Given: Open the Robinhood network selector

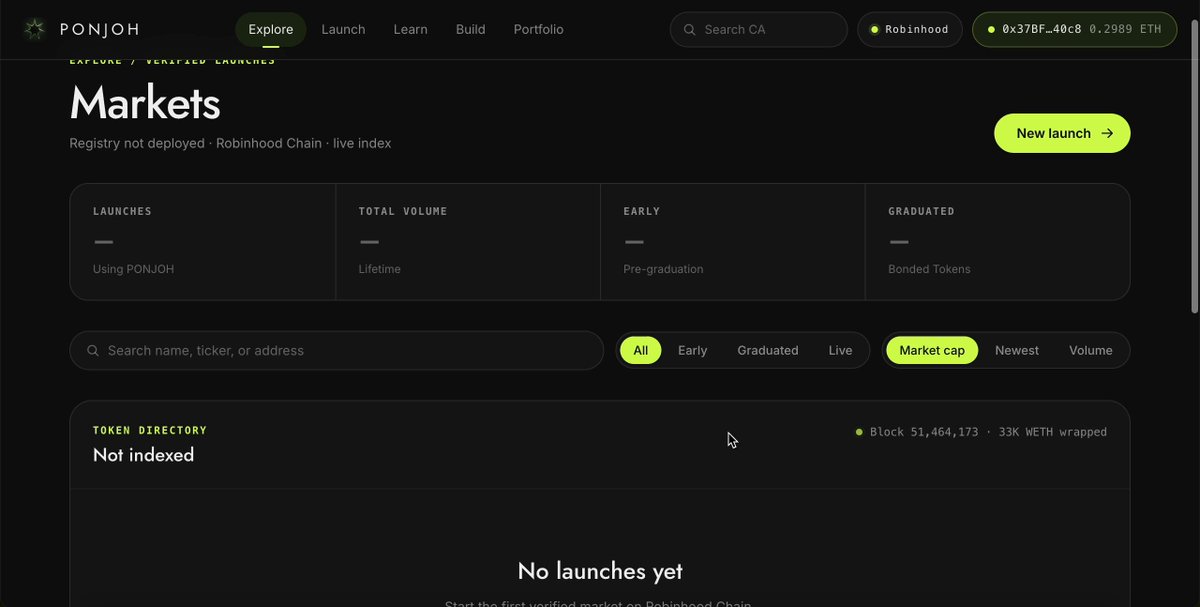Looking at the screenshot, I should [x=910, y=30].
